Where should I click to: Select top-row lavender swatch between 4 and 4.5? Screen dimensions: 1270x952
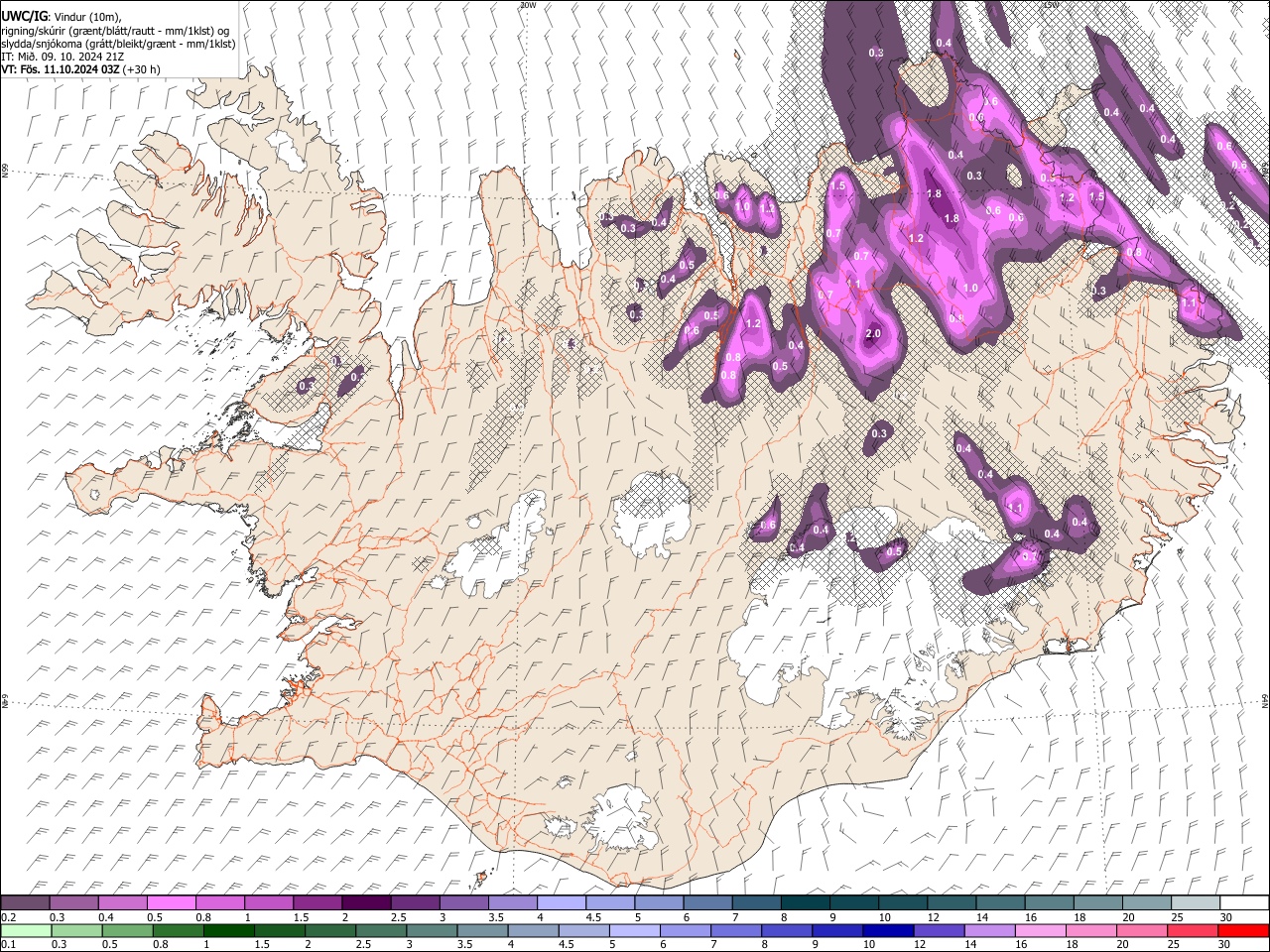561,903
